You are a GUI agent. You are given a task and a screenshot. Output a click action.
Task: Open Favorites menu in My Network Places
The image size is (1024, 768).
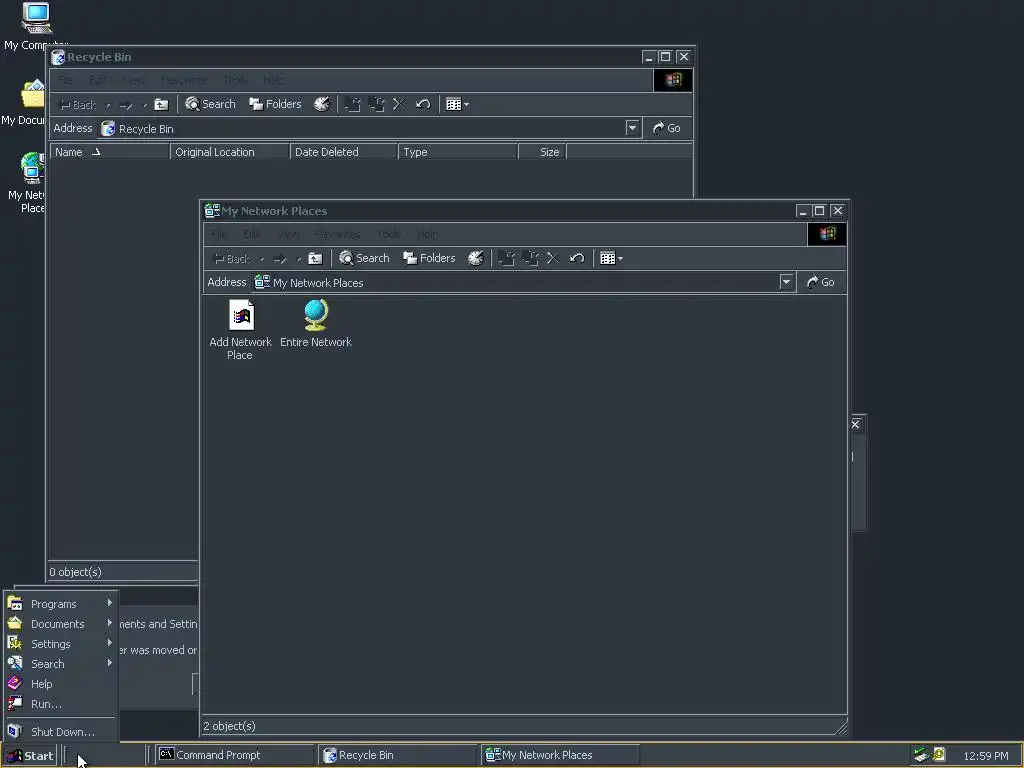pyautogui.click(x=337, y=234)
